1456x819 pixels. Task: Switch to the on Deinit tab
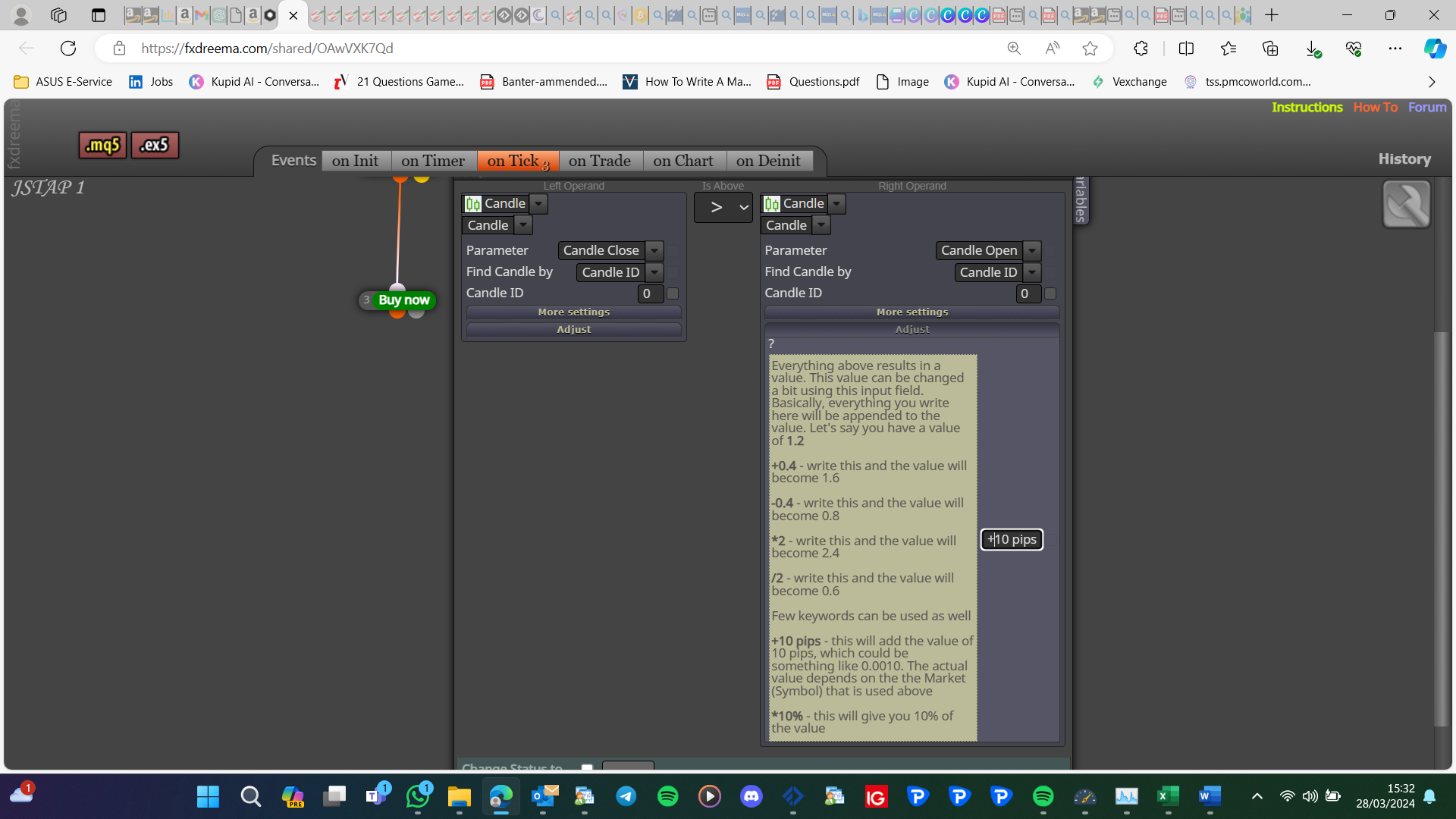click(769, 161)
